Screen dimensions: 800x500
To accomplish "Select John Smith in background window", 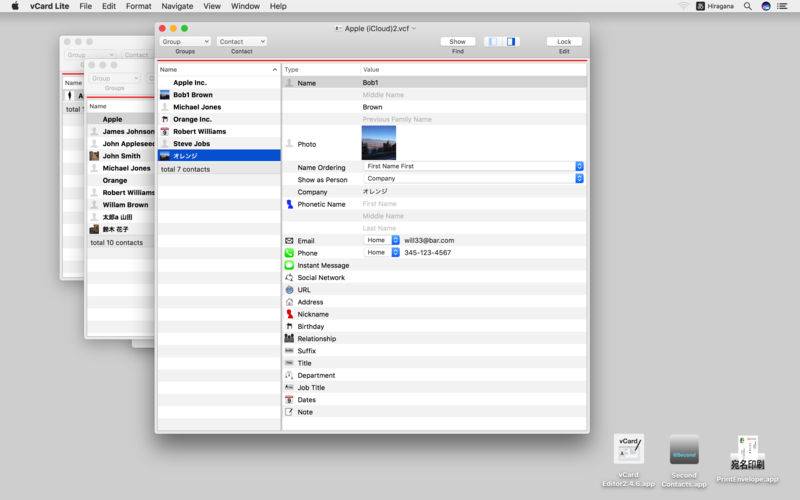I will coord(121,156).
